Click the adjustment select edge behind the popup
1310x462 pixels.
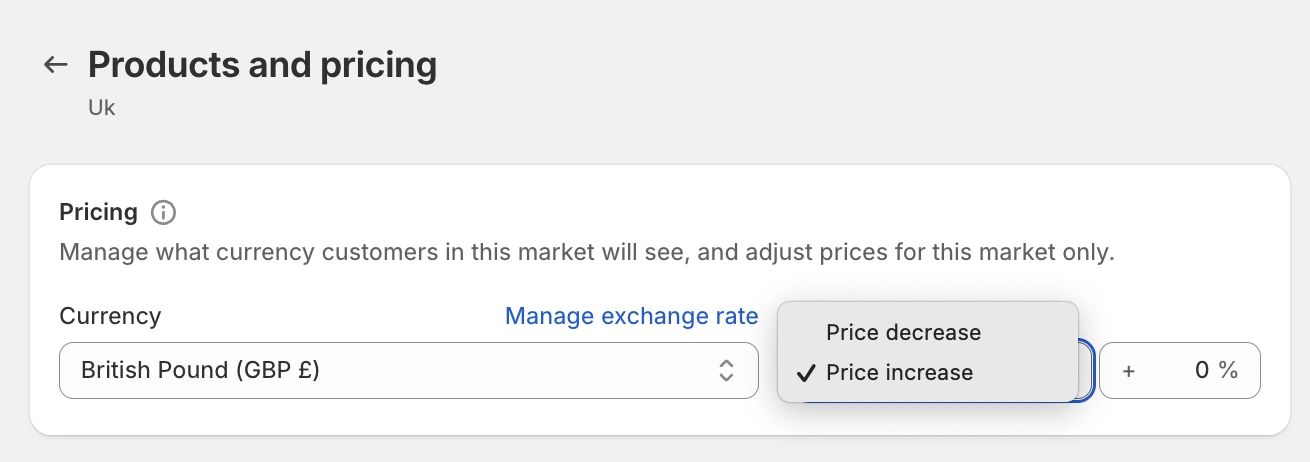1086,371
